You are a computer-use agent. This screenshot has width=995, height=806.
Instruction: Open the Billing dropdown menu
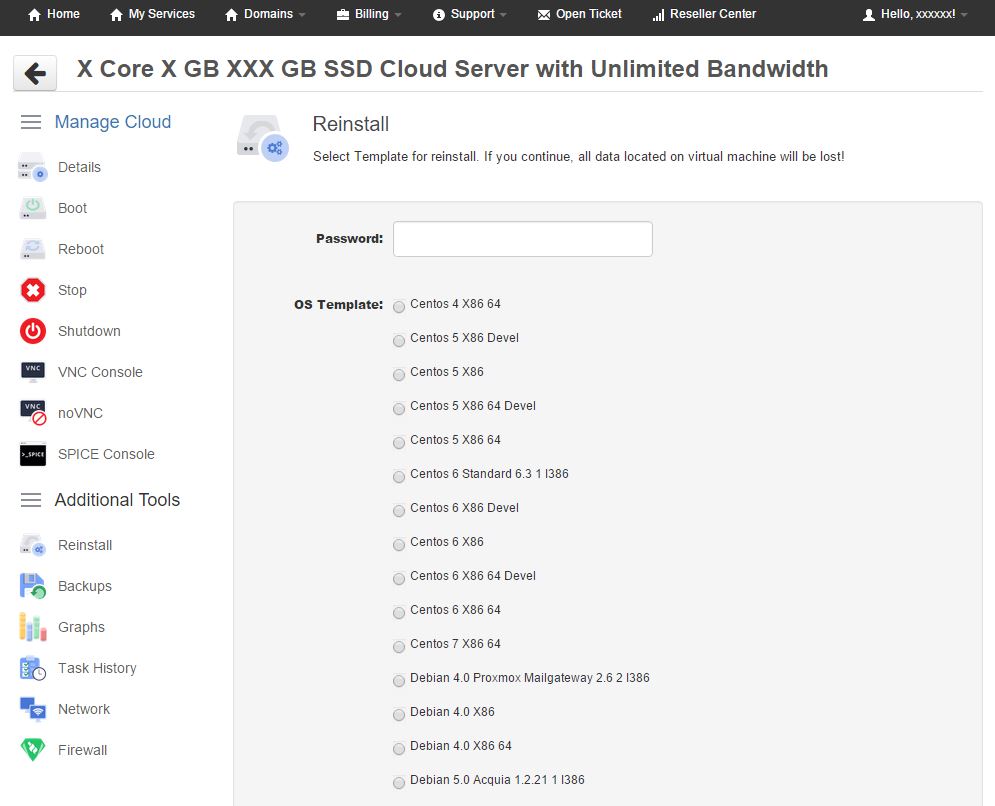pos(369,14)
